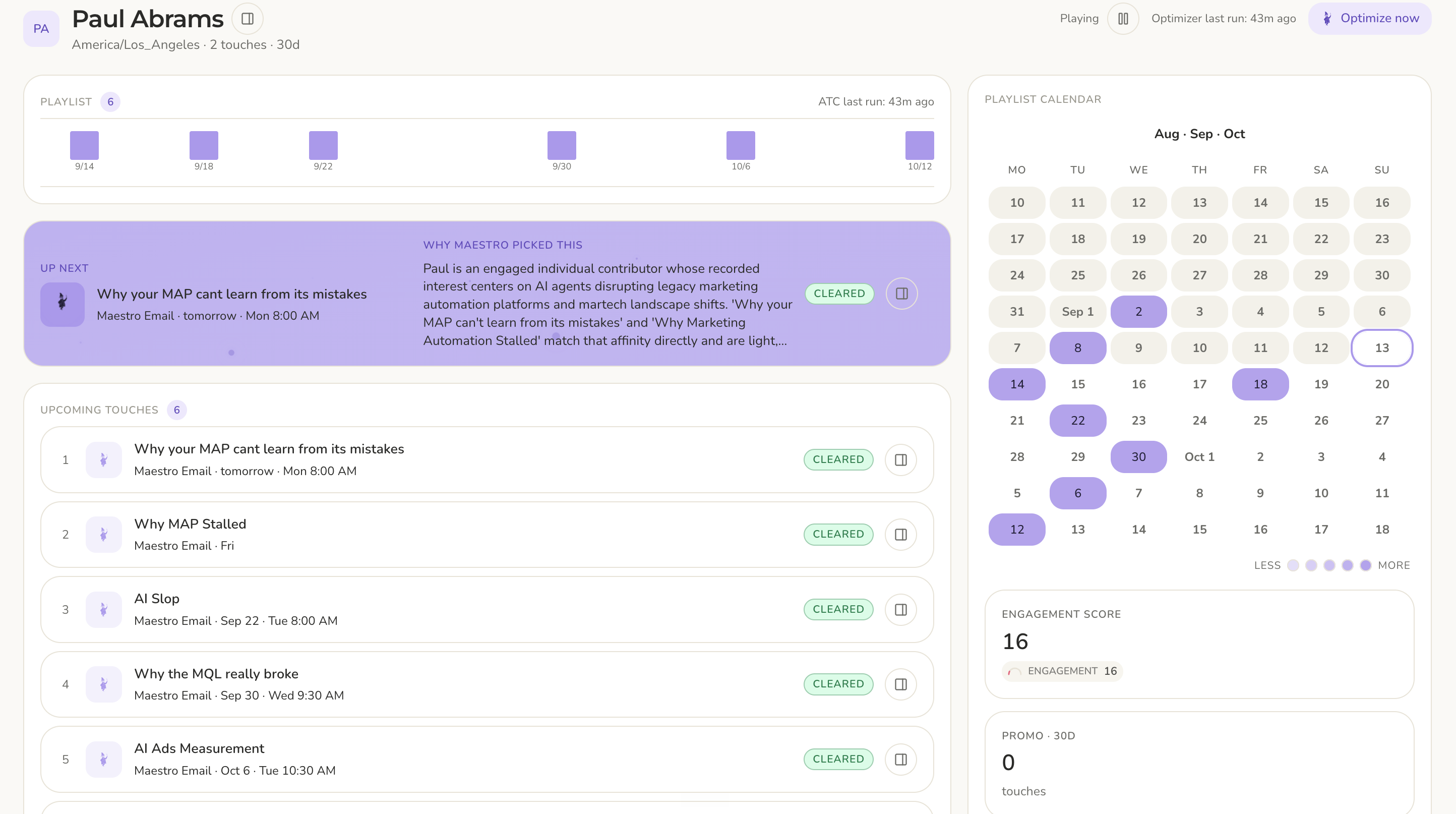Select the 10/12 playlist timeline block

(x=920, y=145)
